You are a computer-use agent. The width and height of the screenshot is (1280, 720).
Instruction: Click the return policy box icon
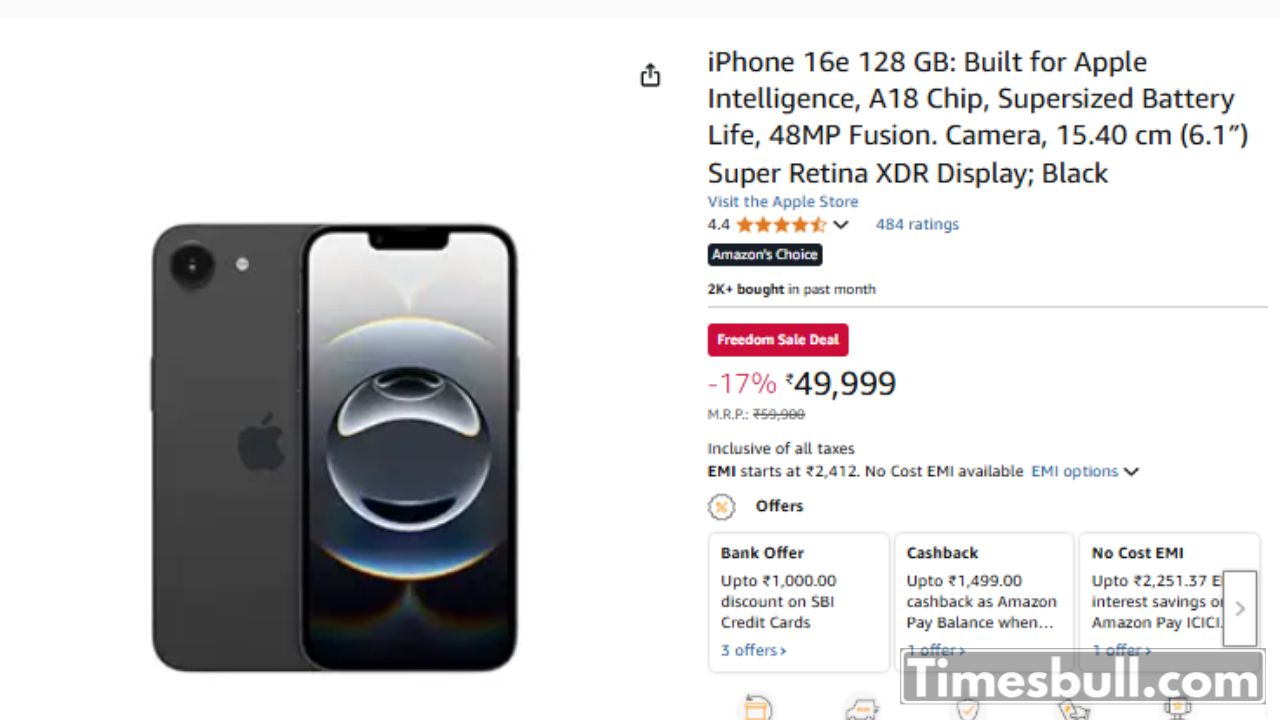(758, 709)
